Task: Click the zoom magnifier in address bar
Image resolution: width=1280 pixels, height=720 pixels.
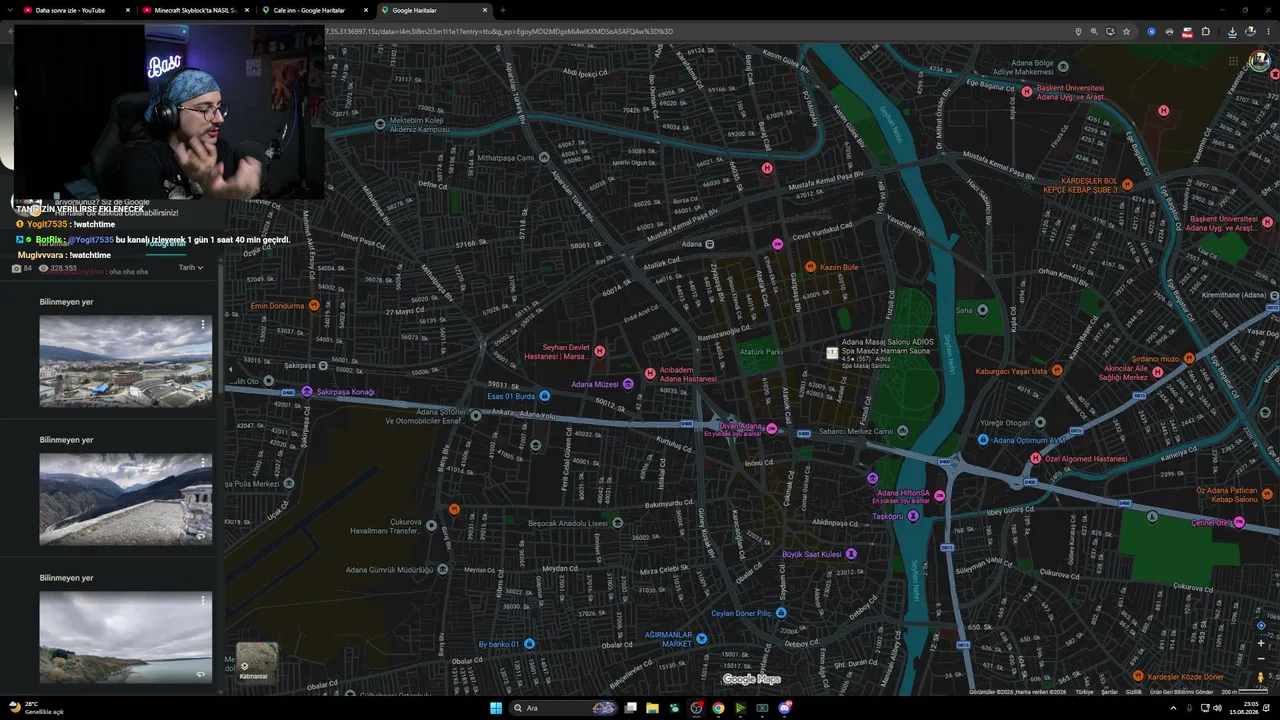Action: (x=1094, y=32)
